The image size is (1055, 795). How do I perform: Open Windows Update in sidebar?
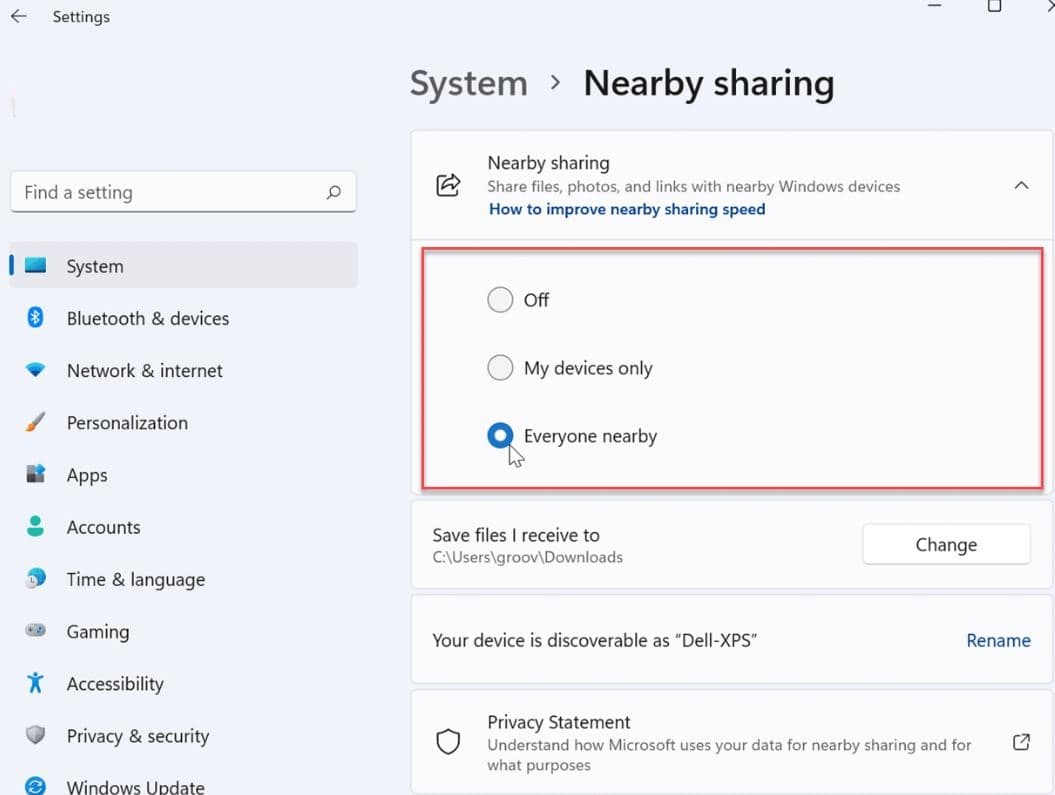click(135, 786)
